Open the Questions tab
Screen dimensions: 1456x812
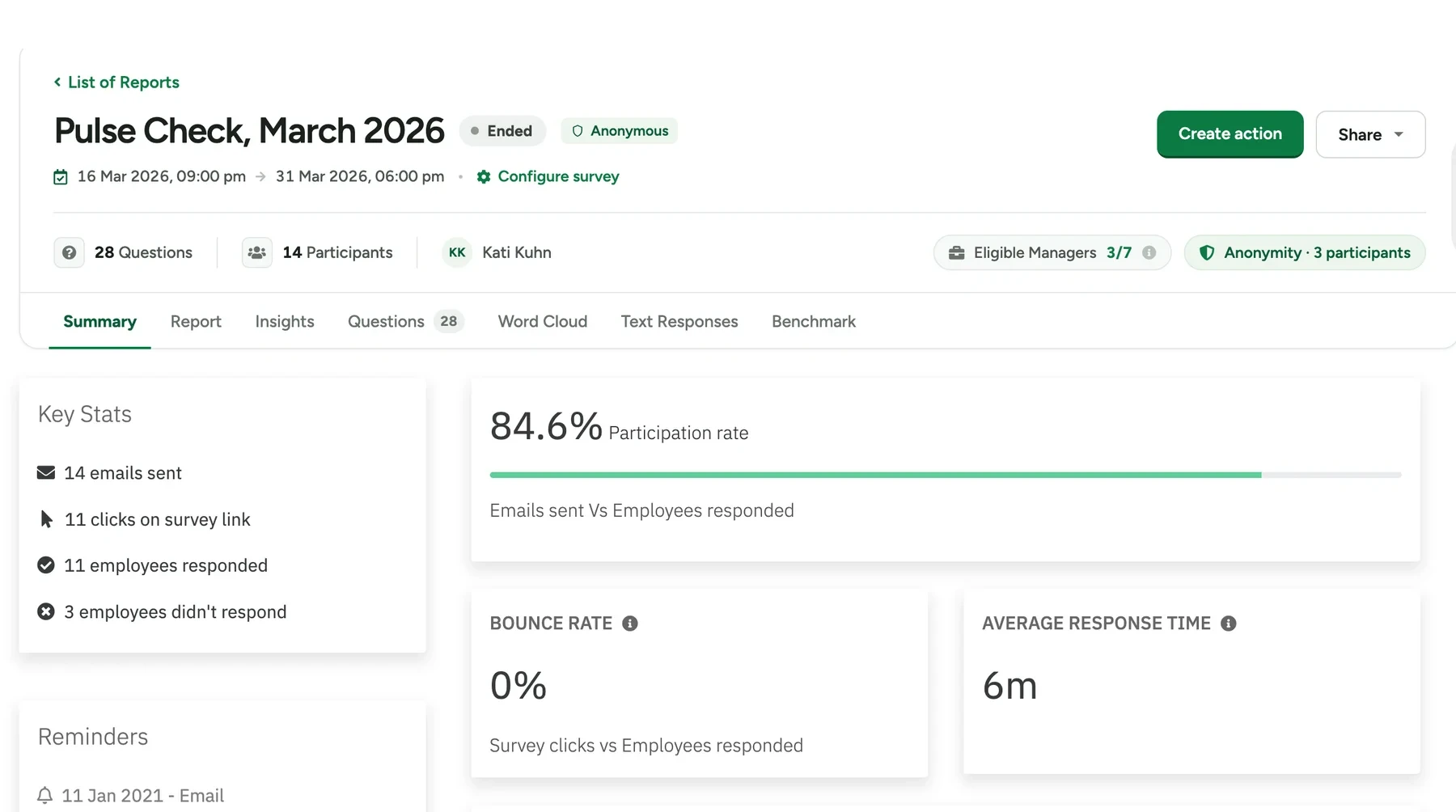[405, 322]
